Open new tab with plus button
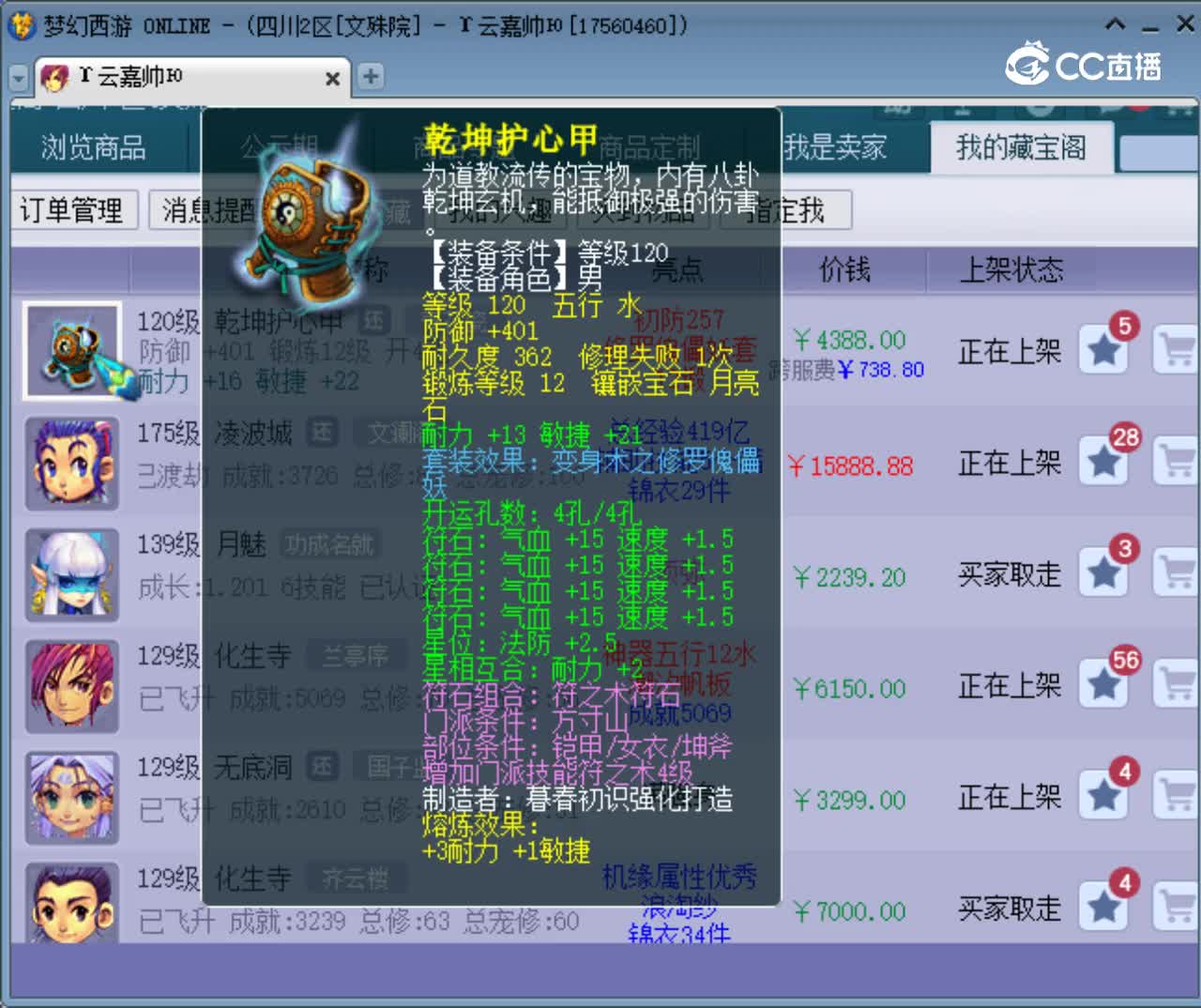Image resolution: width=1201 pixels, height=1008 pixels. pos(371,76)
